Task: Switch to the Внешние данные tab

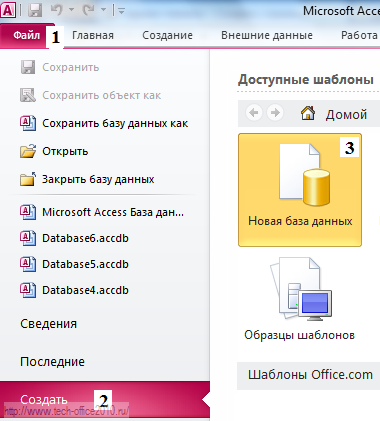Action: 267,35
